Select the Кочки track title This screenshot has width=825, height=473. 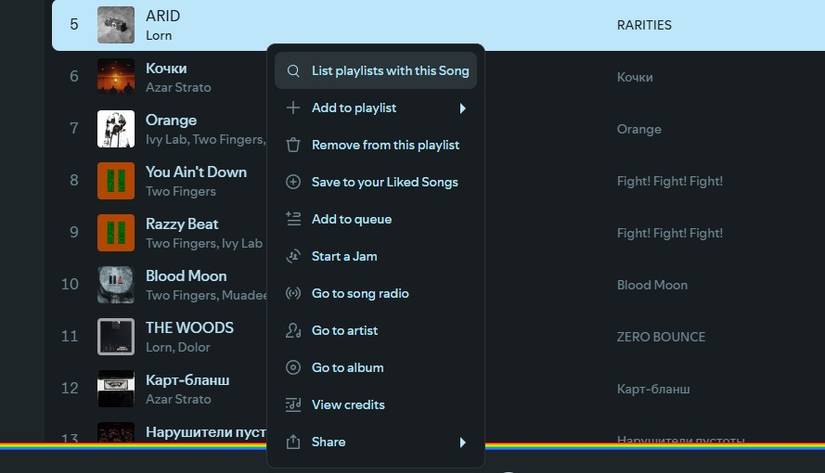click(166, 68)
